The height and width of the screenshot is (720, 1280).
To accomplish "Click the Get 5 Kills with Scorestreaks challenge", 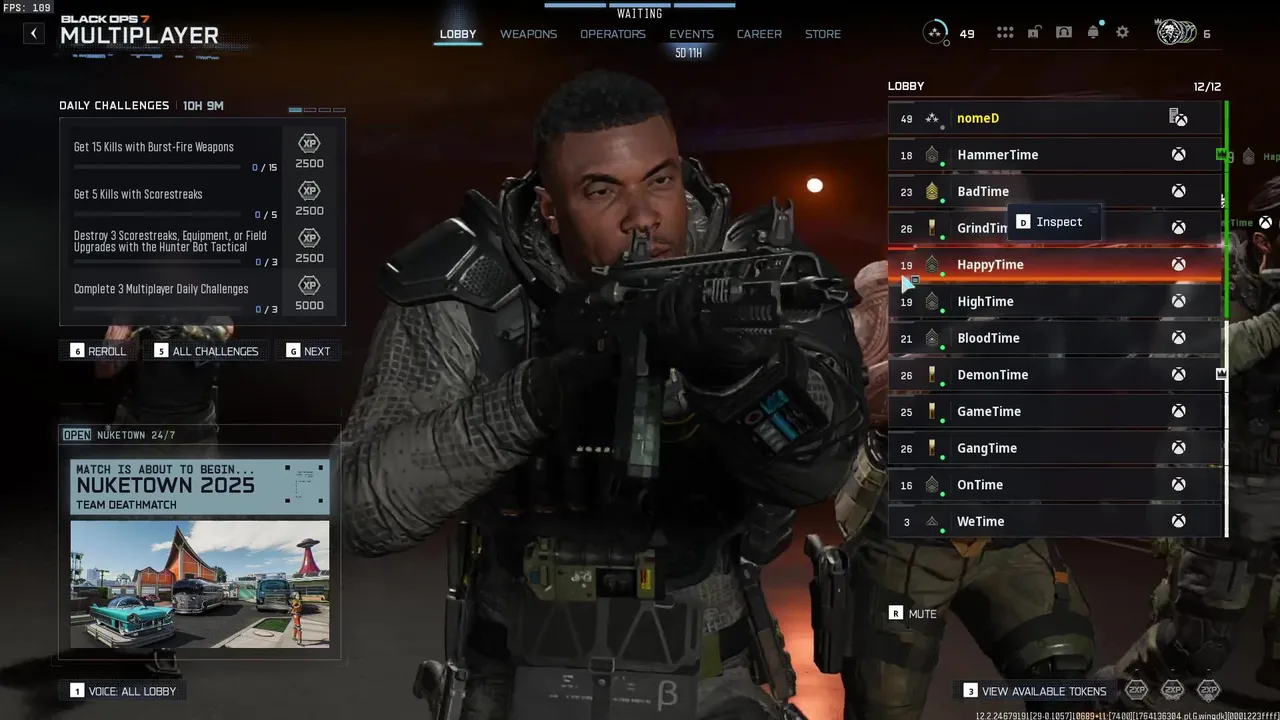I will [138, 194].
